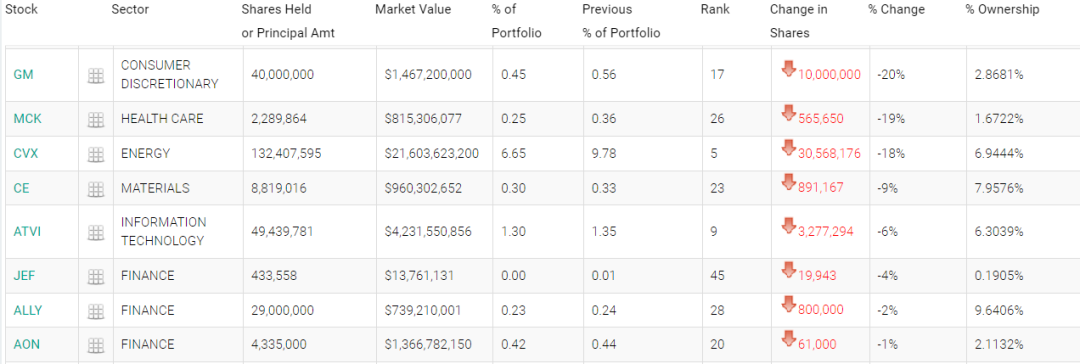Screen dimensions: 1080x364
Task: Open the grid icon beside JEF
Action: tap(96, 277)
